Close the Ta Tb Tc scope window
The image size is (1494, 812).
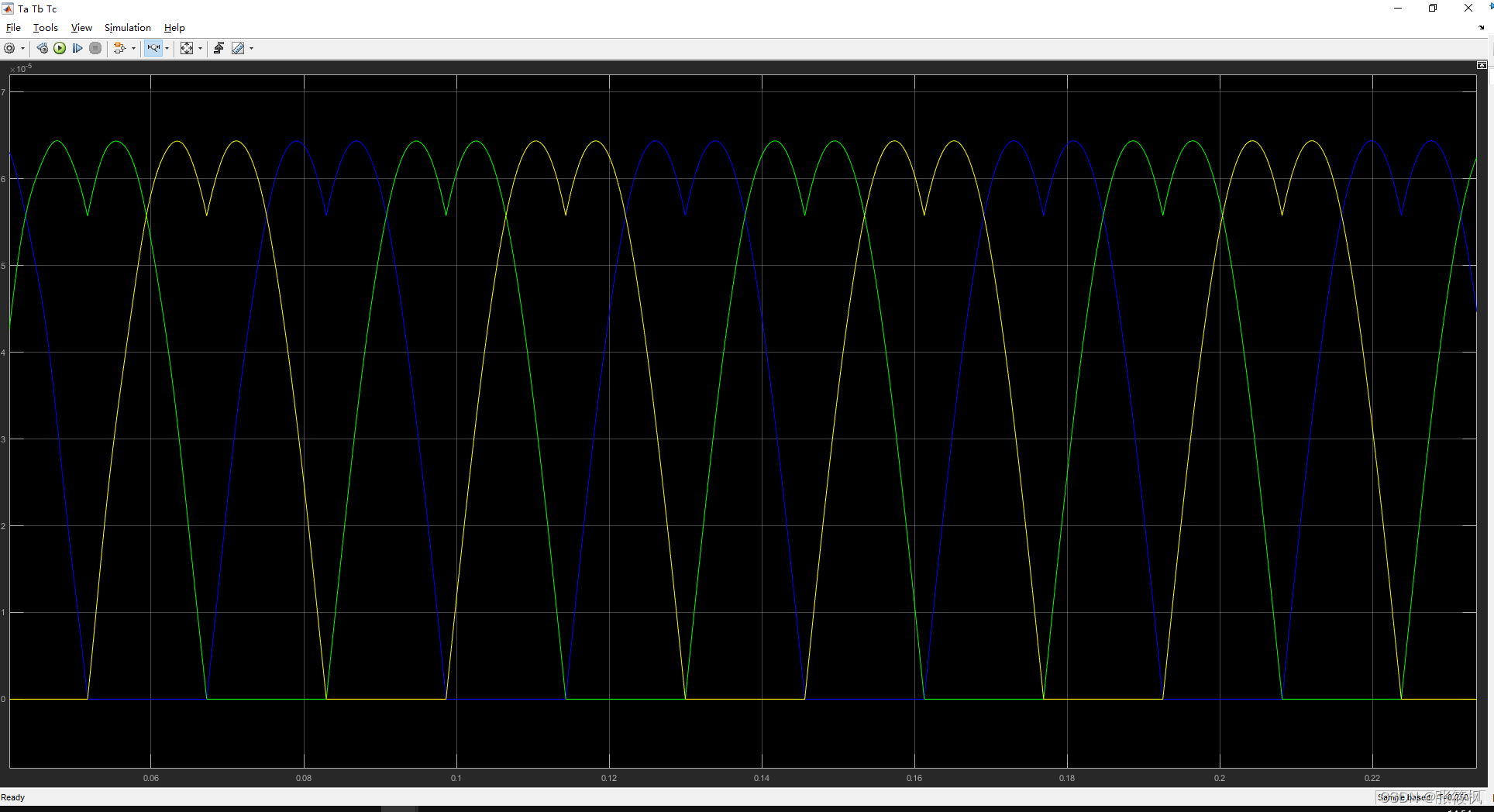[1468, 9]
